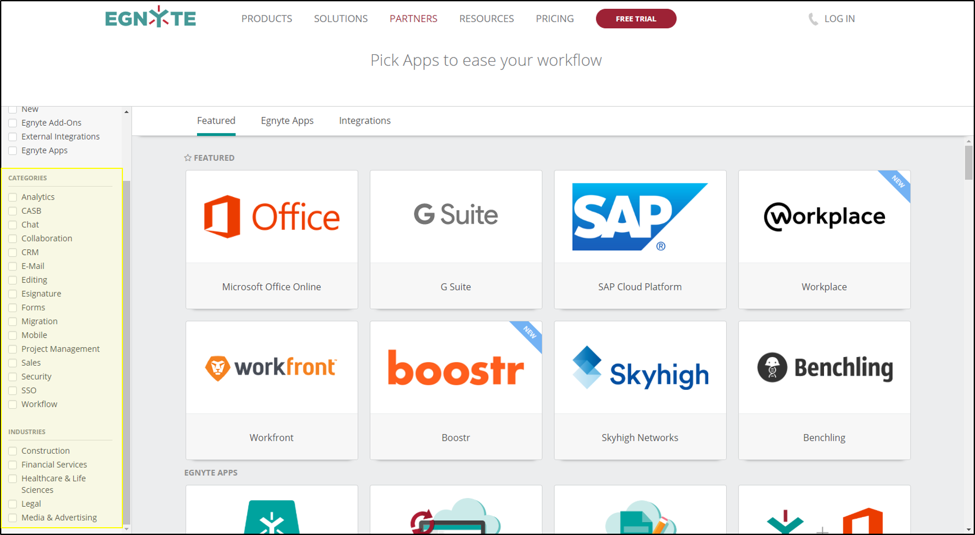Viewport: 975px width, 535px height.
Task: Click the main page vertical scrollbar thumb
Action: click(x=968, y=162)
